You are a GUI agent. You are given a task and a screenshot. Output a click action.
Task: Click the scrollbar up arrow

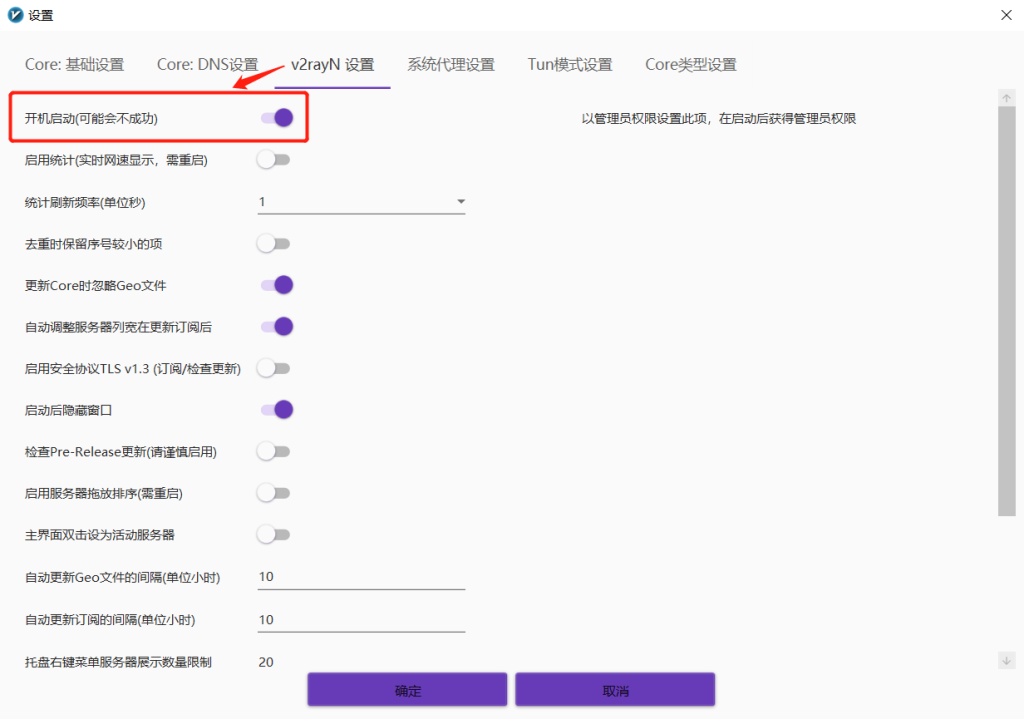(x=1006, y=98)
